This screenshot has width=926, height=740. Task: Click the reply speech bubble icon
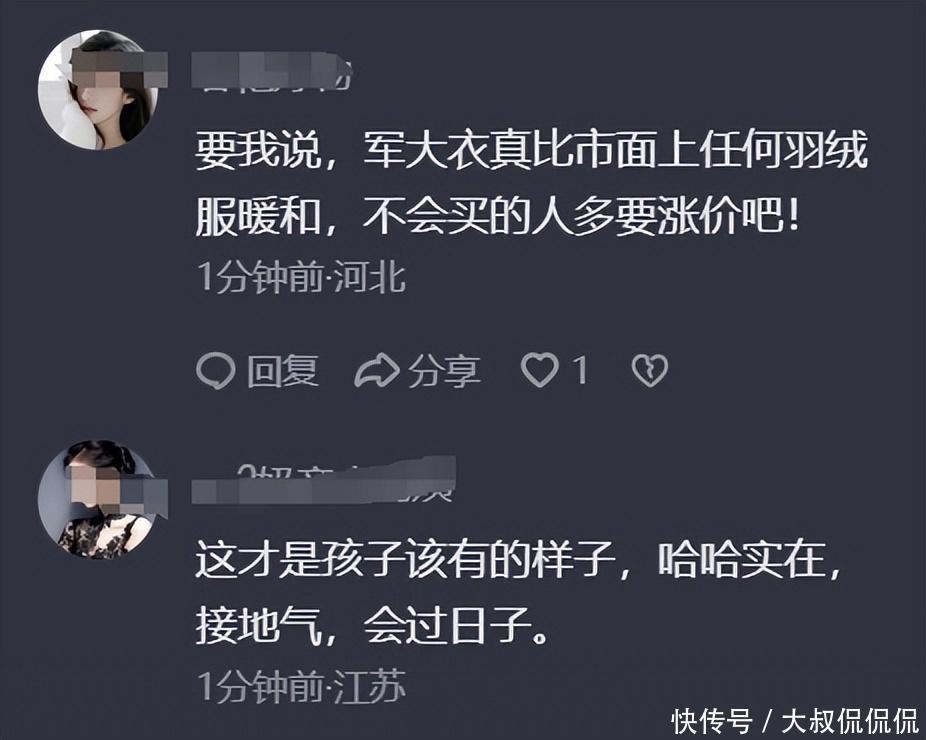(x=216, y=371)
